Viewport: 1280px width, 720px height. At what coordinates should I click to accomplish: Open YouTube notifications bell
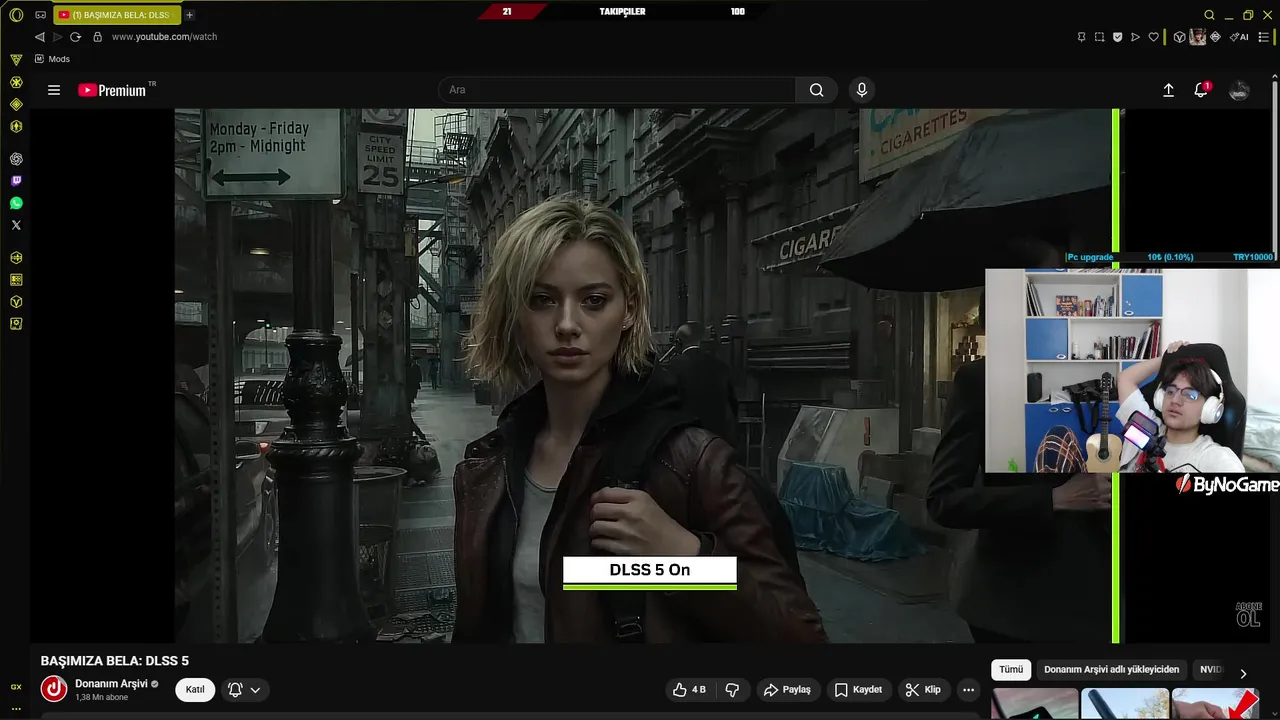point(1201,90)
